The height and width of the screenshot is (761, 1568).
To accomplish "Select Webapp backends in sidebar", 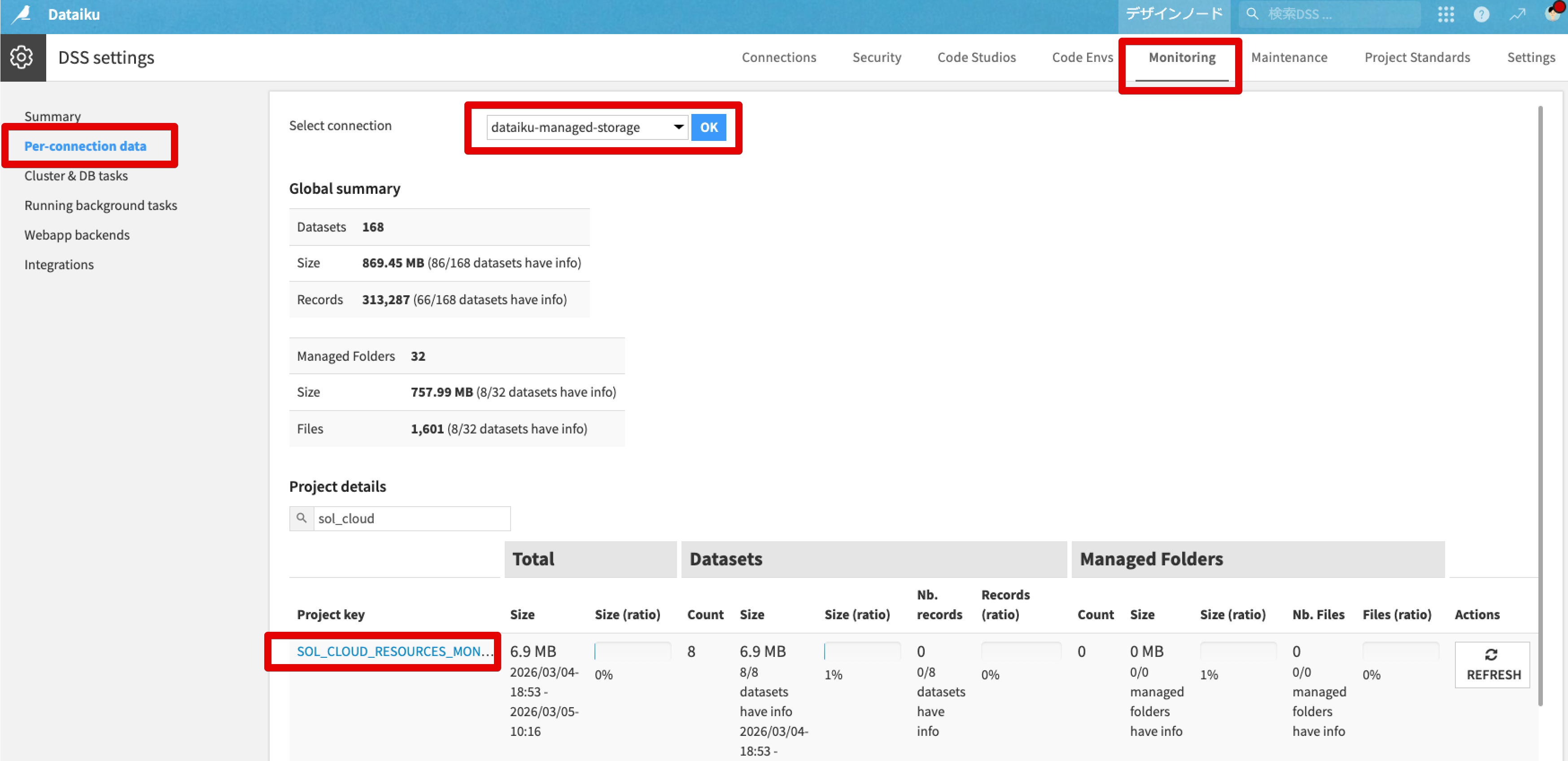I will (x=77, y=235).
